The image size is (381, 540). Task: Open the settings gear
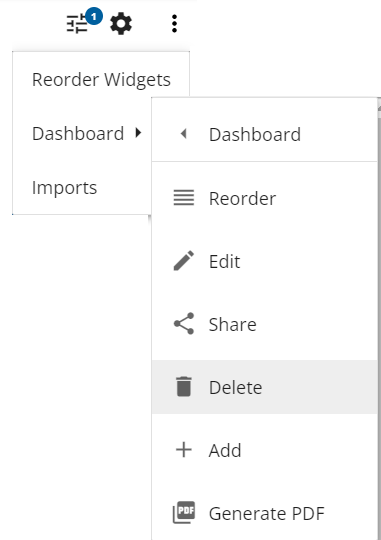(x=121, y=24)
